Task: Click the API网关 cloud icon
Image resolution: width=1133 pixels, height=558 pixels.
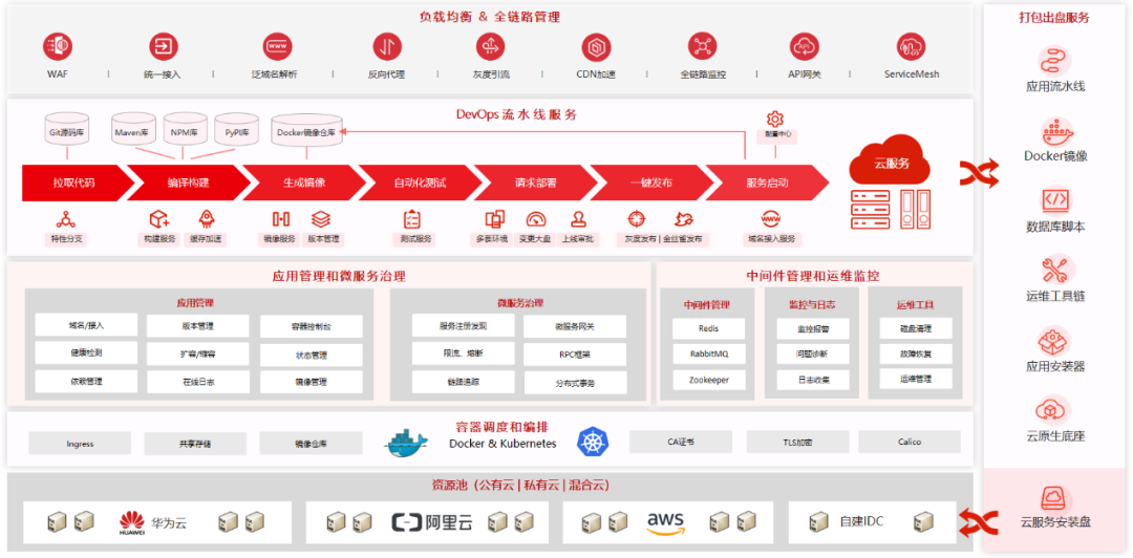Action: [804, 47]
